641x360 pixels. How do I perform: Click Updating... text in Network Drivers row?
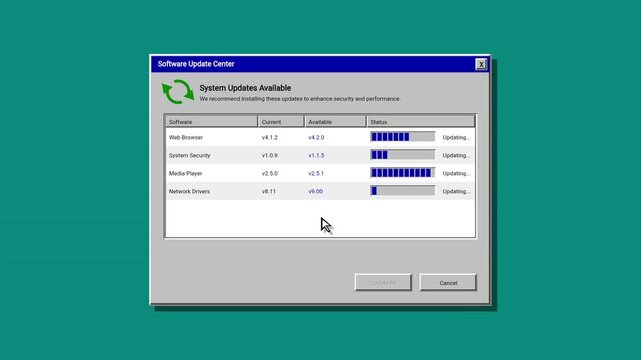456,191
